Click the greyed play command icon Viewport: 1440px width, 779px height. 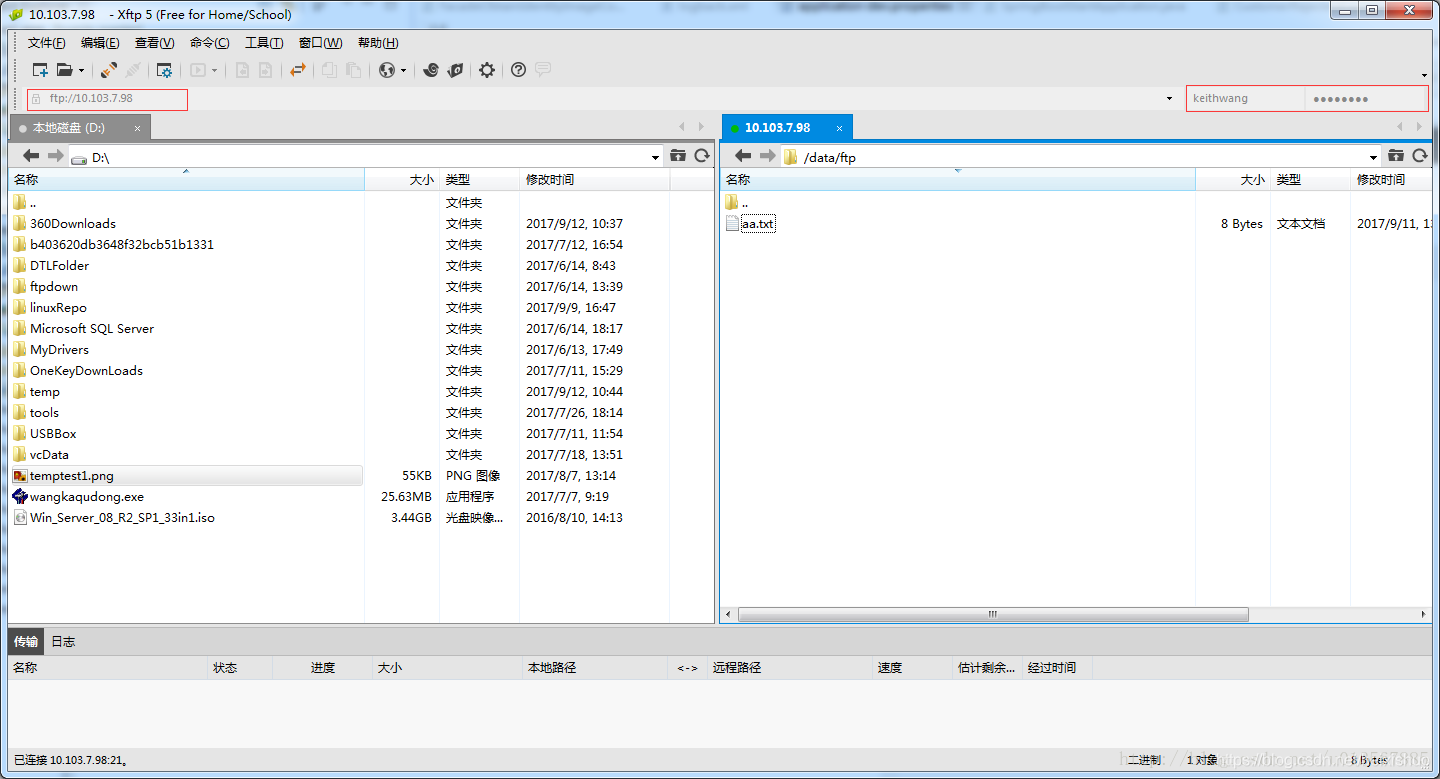pos(198,70)
